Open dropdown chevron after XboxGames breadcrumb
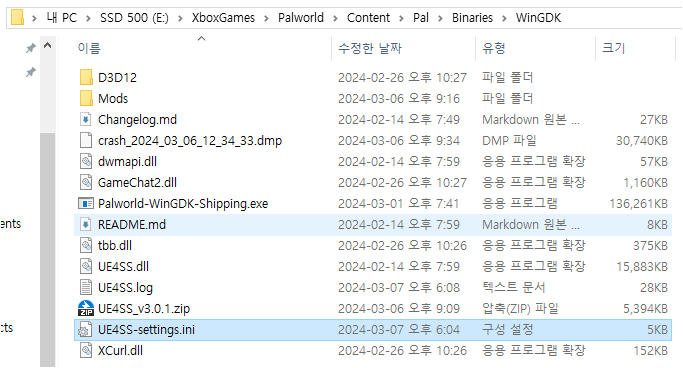The height and width of the screenshot is (368, 683). pyautogui.click(x=267, y=18)
